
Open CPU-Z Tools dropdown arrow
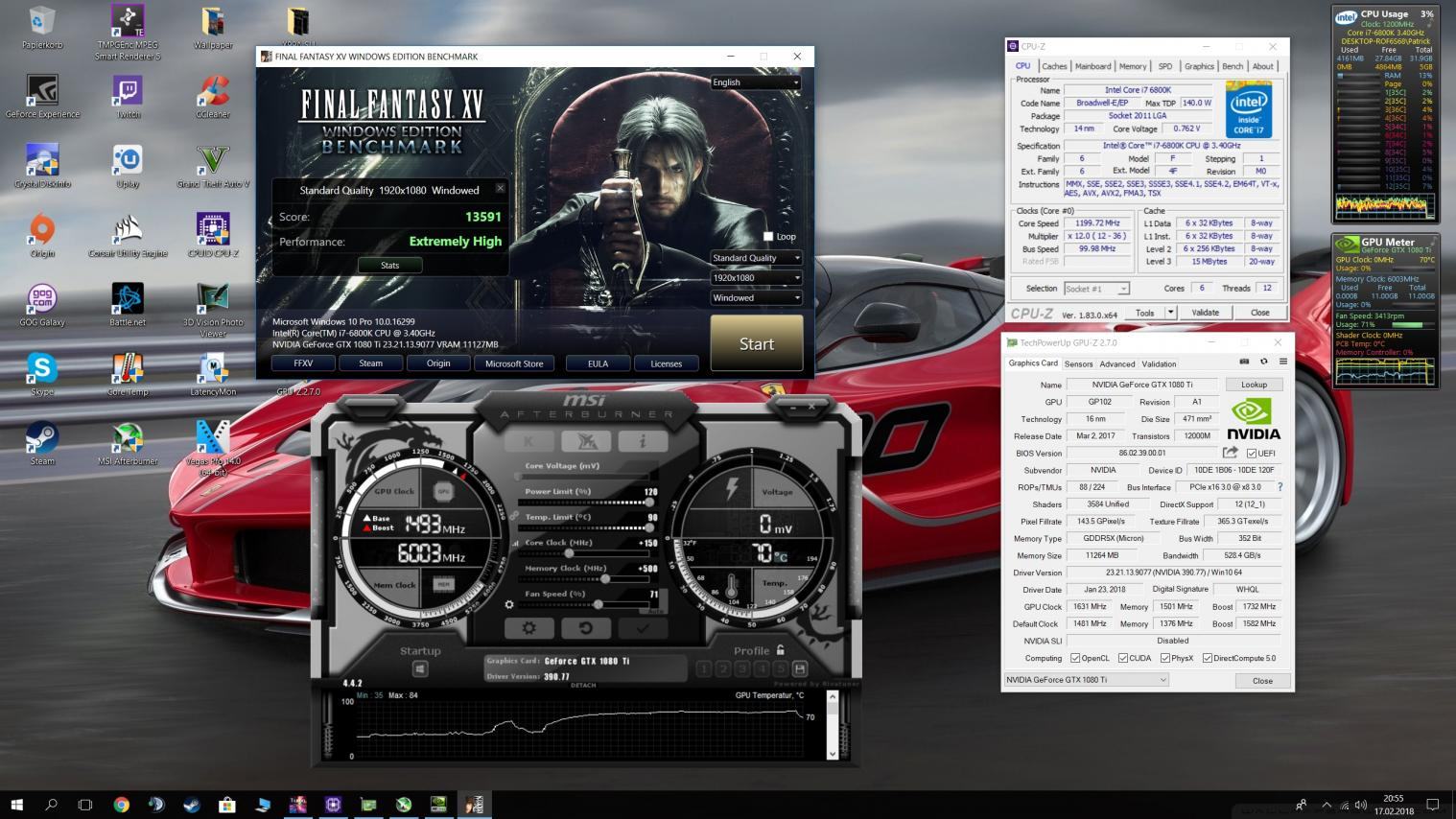coord(1170,313)
